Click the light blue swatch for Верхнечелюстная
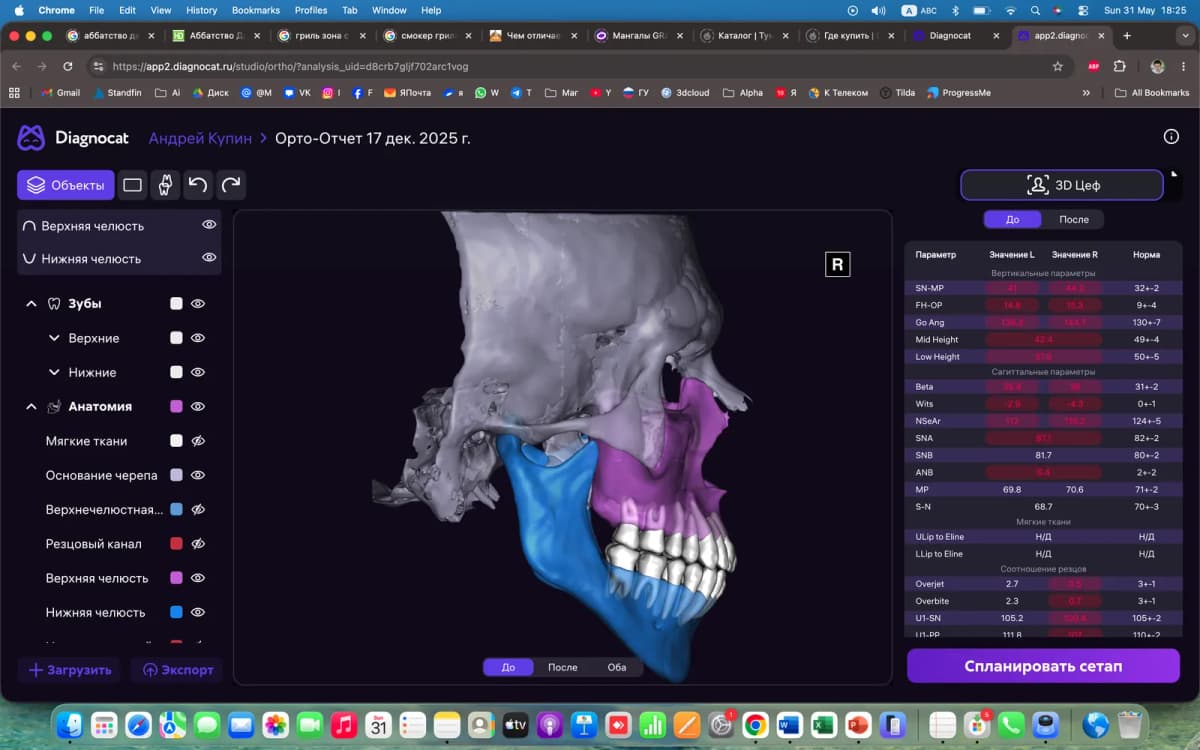The width and height of the screenshot is (1200, 750). (x=176, y=509)
